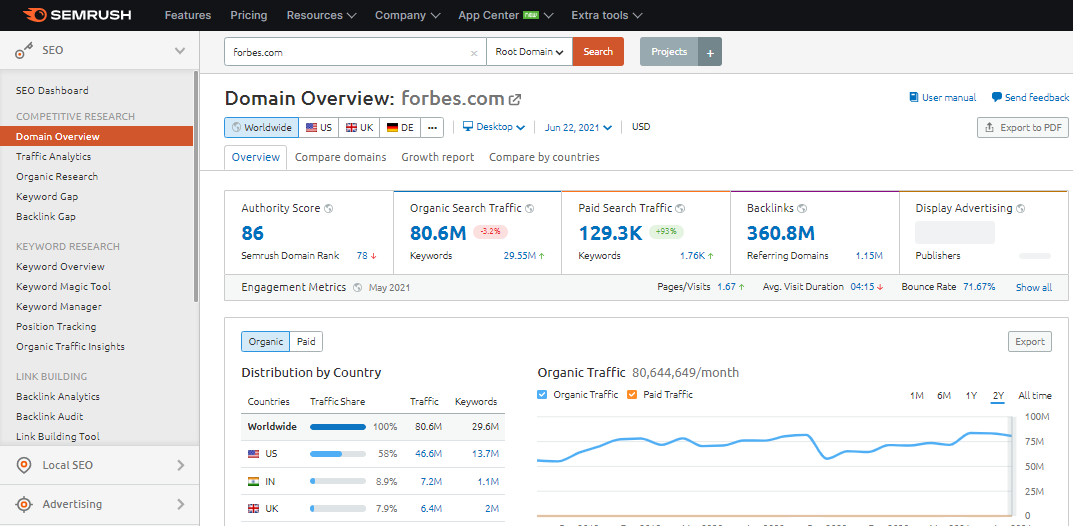
Task: Click the globe icon next to Backlinks
Action: [802, 209]
